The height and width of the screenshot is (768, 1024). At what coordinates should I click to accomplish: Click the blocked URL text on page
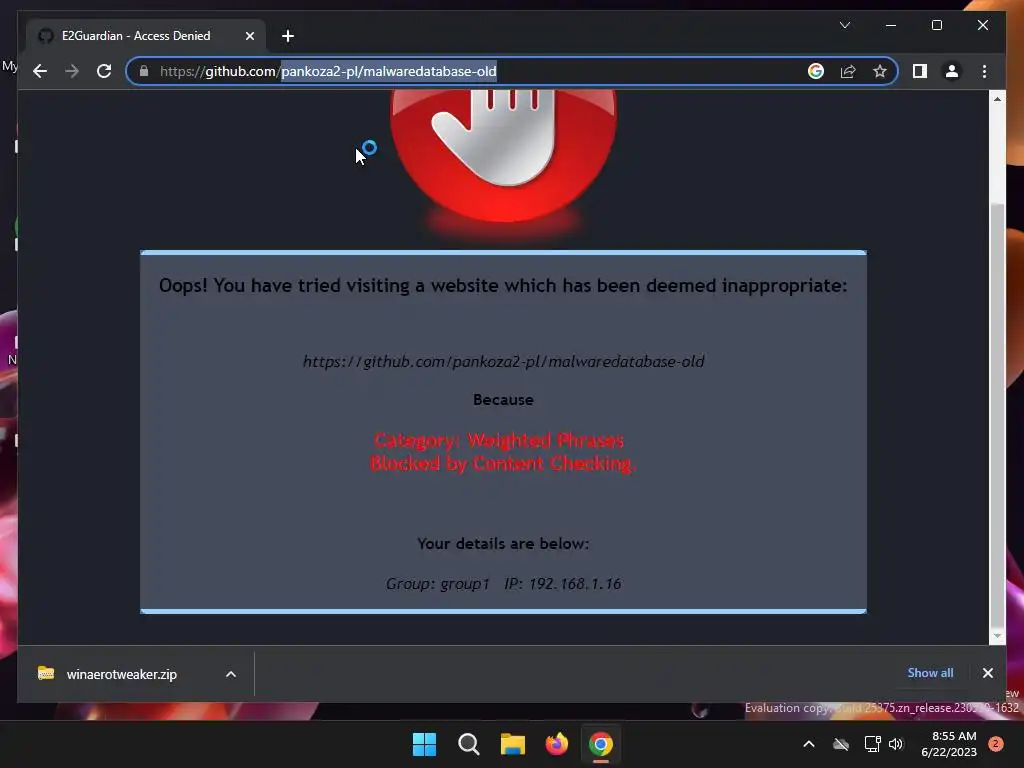tap(504, 361)
